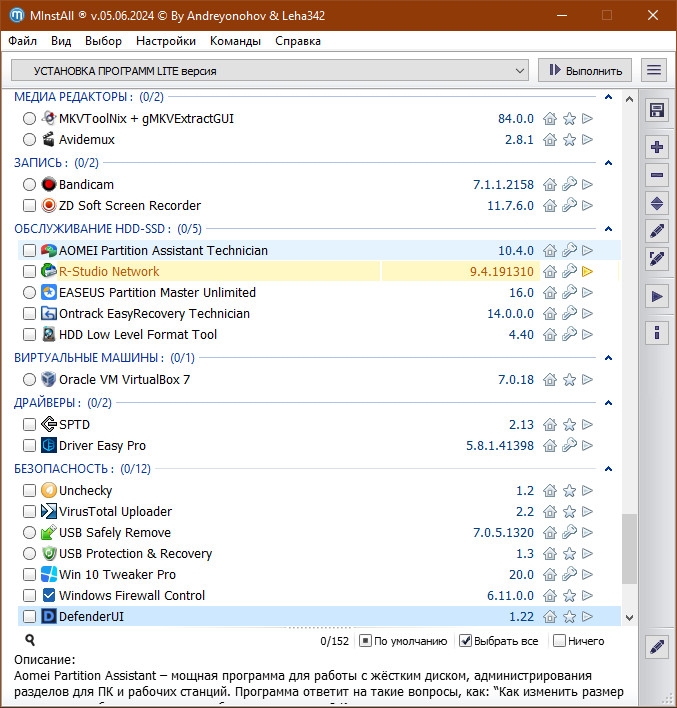Click play arrow for MKVToolNix row
Viewport: 677px width, 708px height.
pos(587,118)
